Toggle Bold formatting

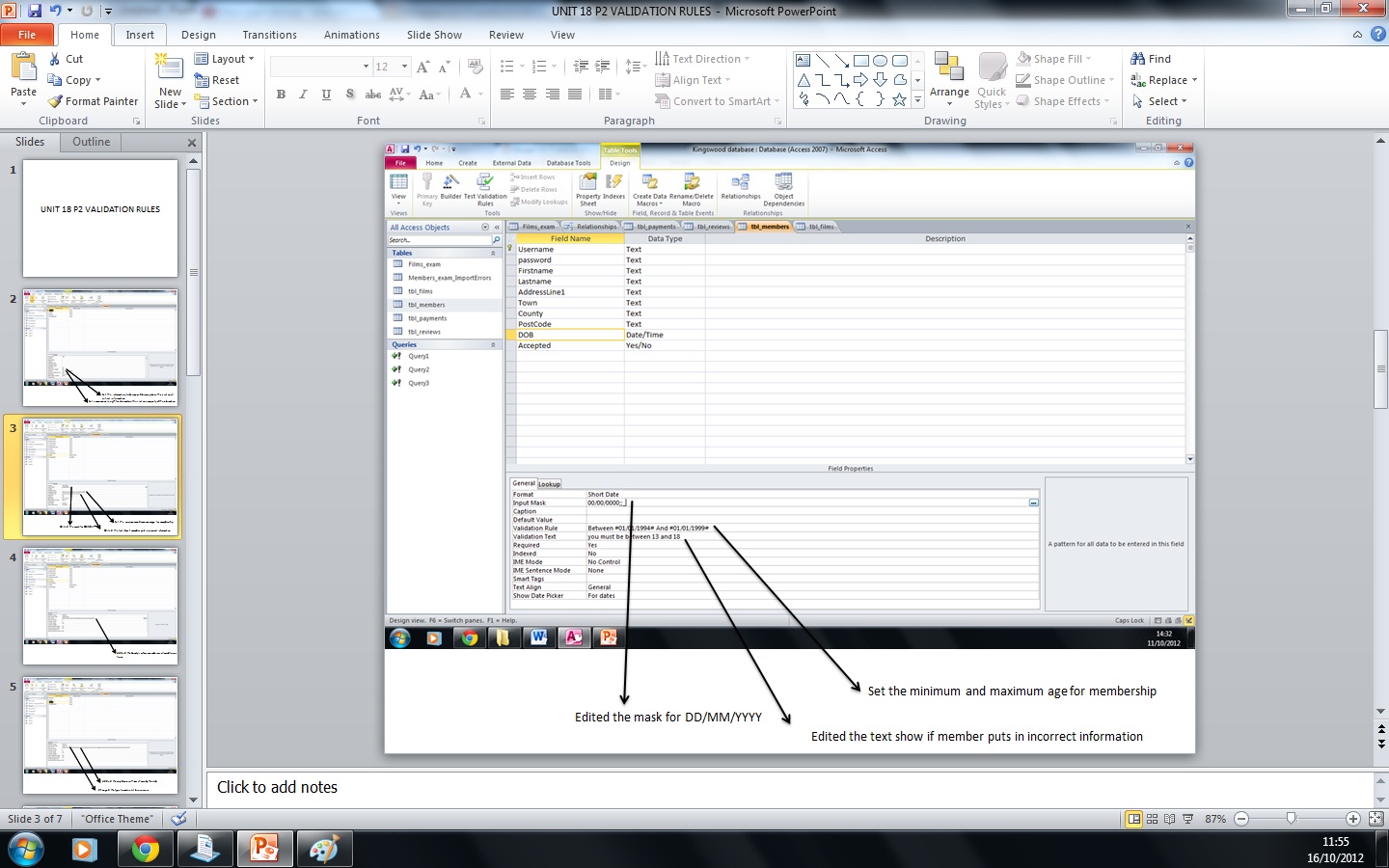tap(281, 95)
